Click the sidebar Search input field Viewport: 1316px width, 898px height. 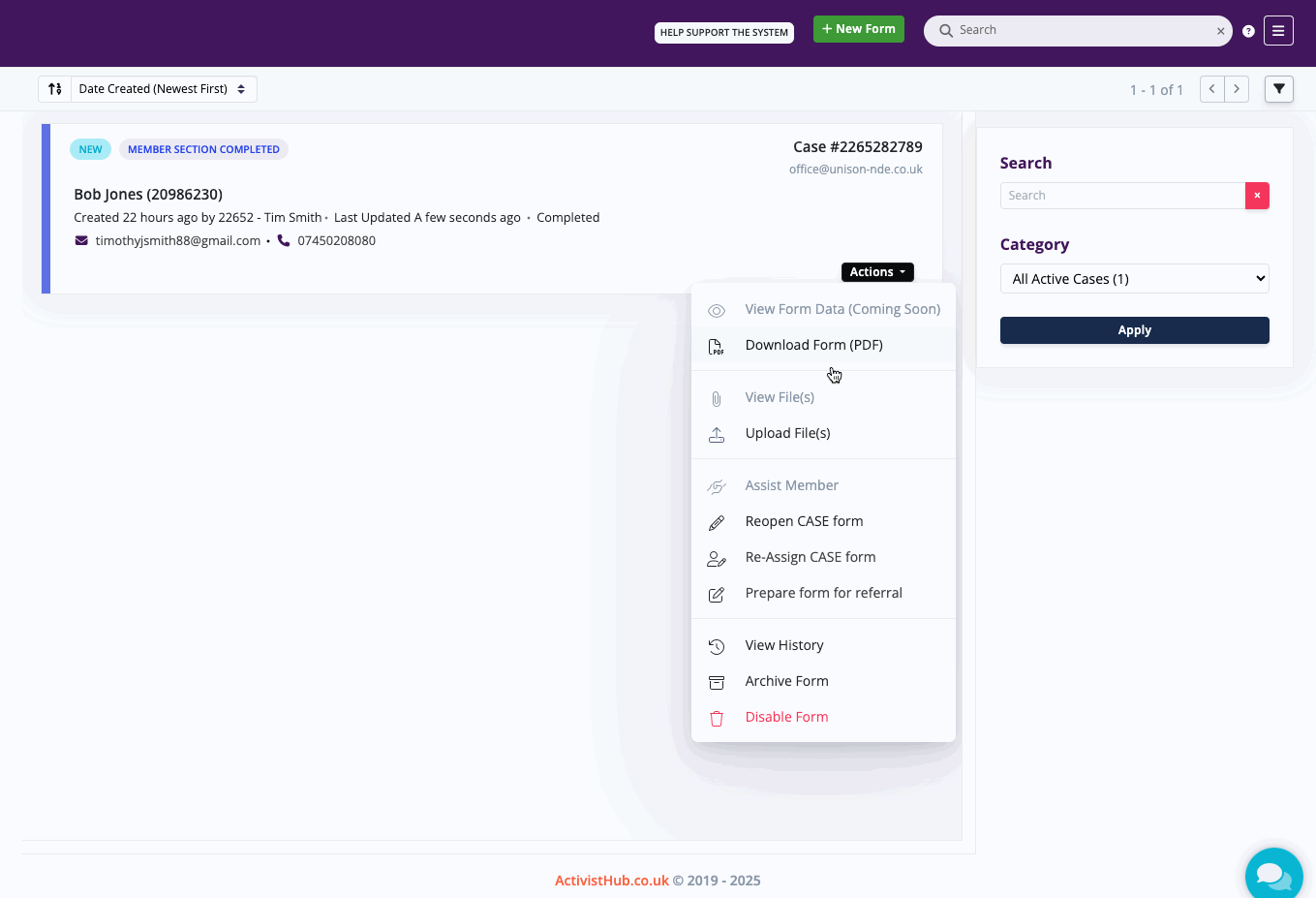pyautogui.click(x=1122, y=196)
